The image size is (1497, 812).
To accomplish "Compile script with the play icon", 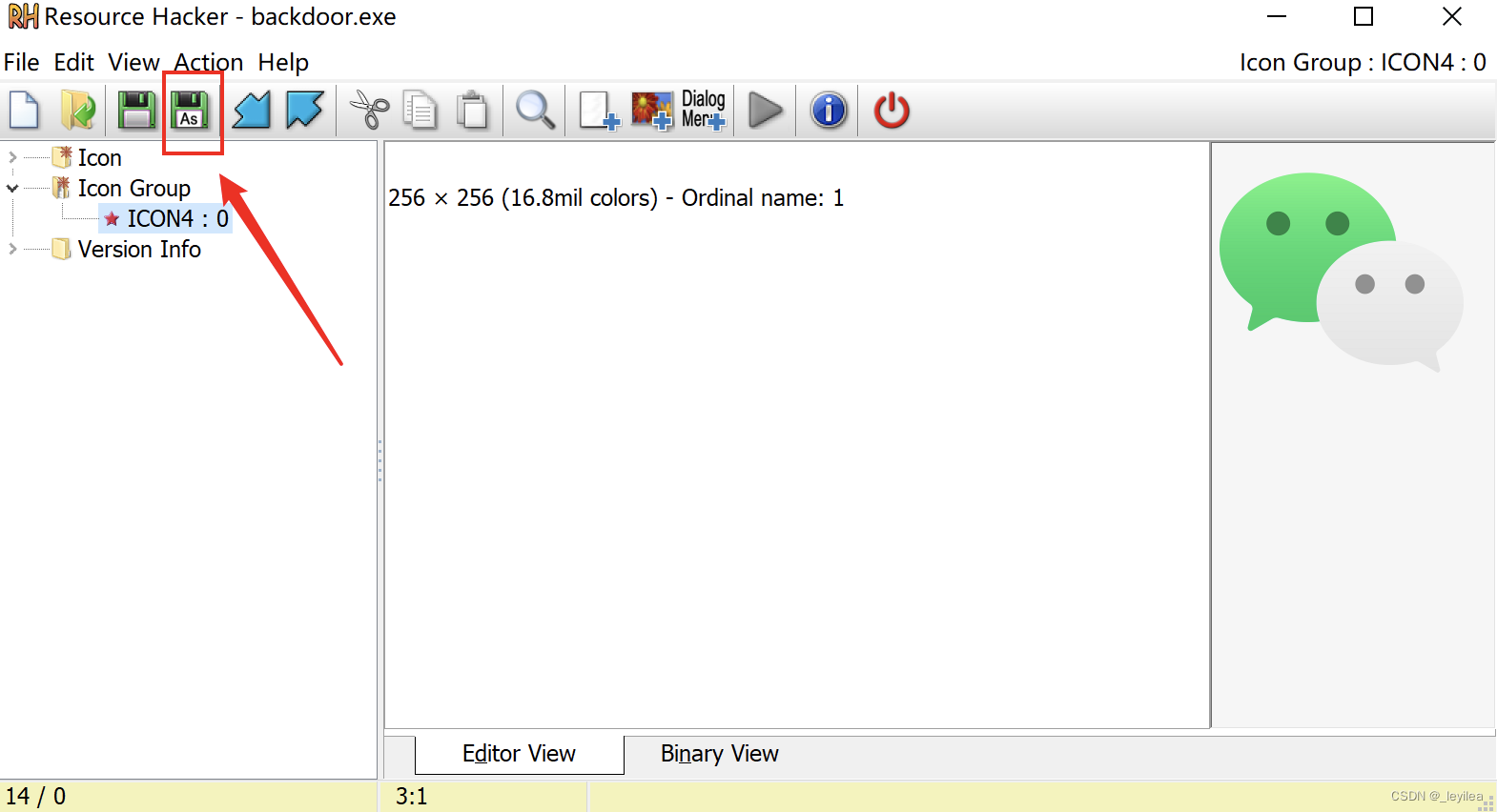I will point(766,111).
